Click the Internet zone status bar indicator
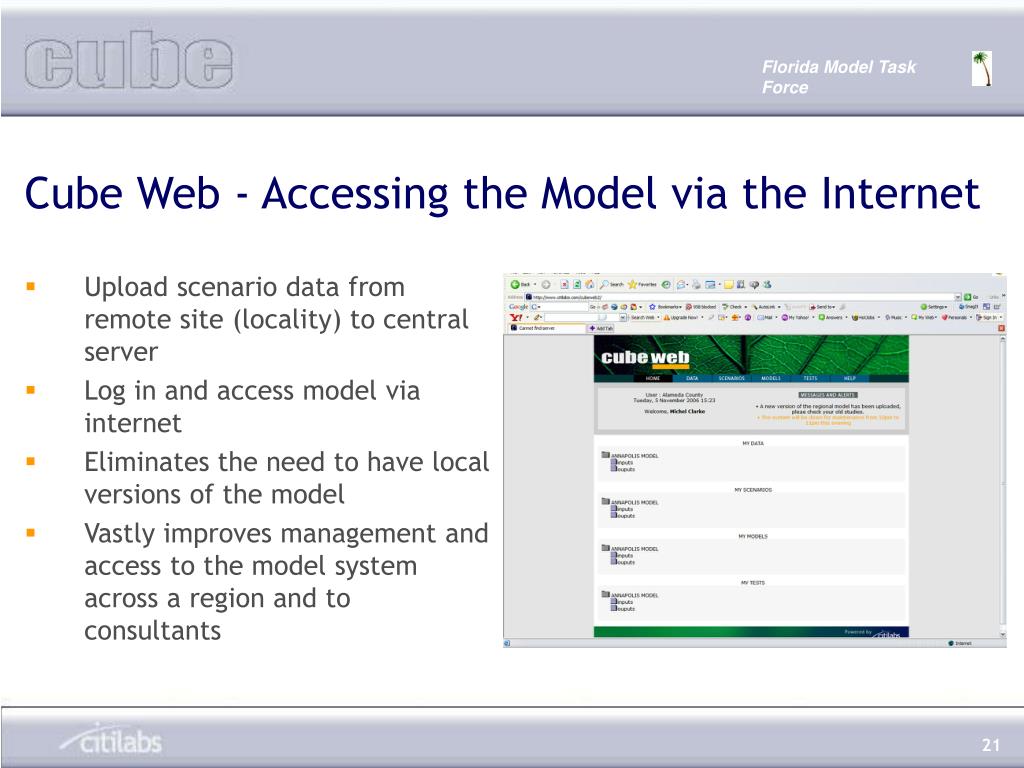Image resolution: width=1024 pixels, height=768 pixels. coord(959,643)
